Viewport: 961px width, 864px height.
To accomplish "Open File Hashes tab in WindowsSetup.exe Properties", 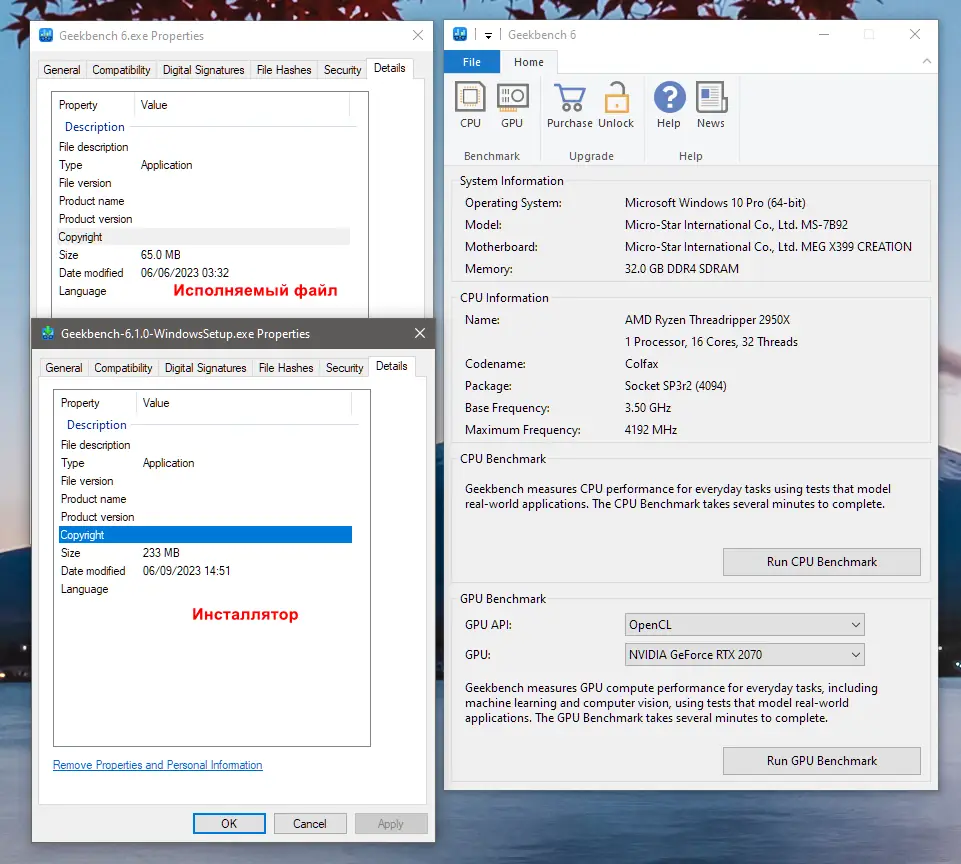I will (286, 368).
